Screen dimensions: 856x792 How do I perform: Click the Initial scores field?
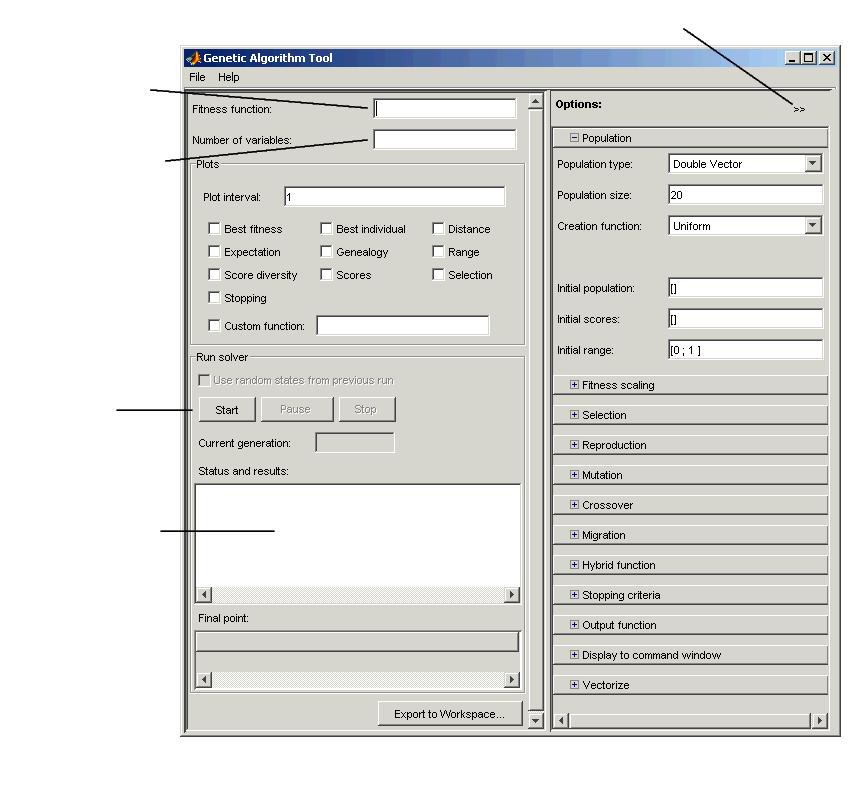point(745,319)
